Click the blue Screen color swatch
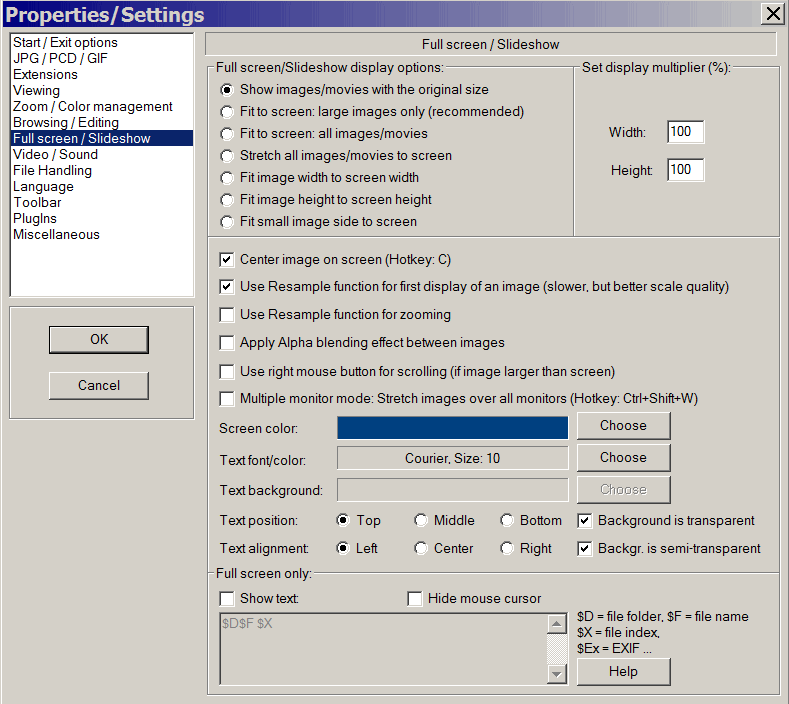Screen dimensions: 789x704 [x=452, y=427]
